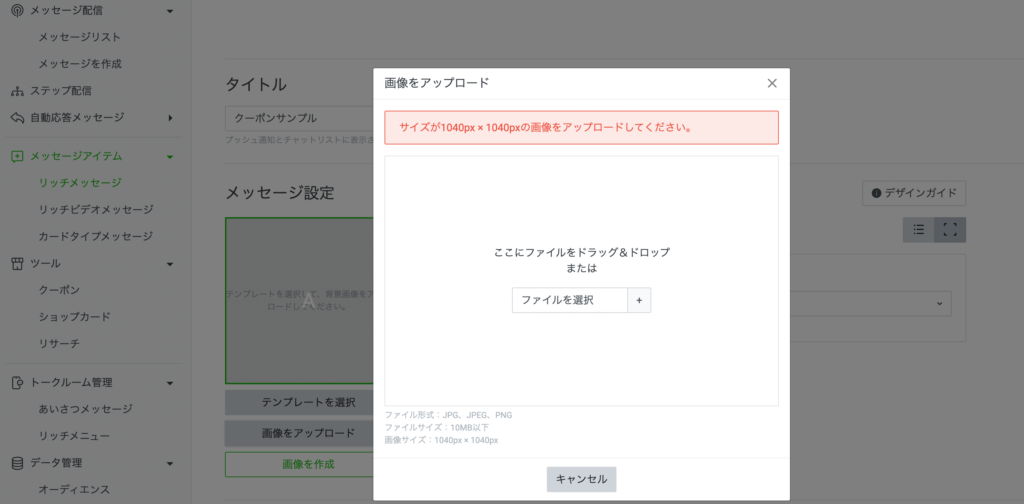Close the 画像をアップロード dialog with X

pyautogui.click(x=772, y=83)
